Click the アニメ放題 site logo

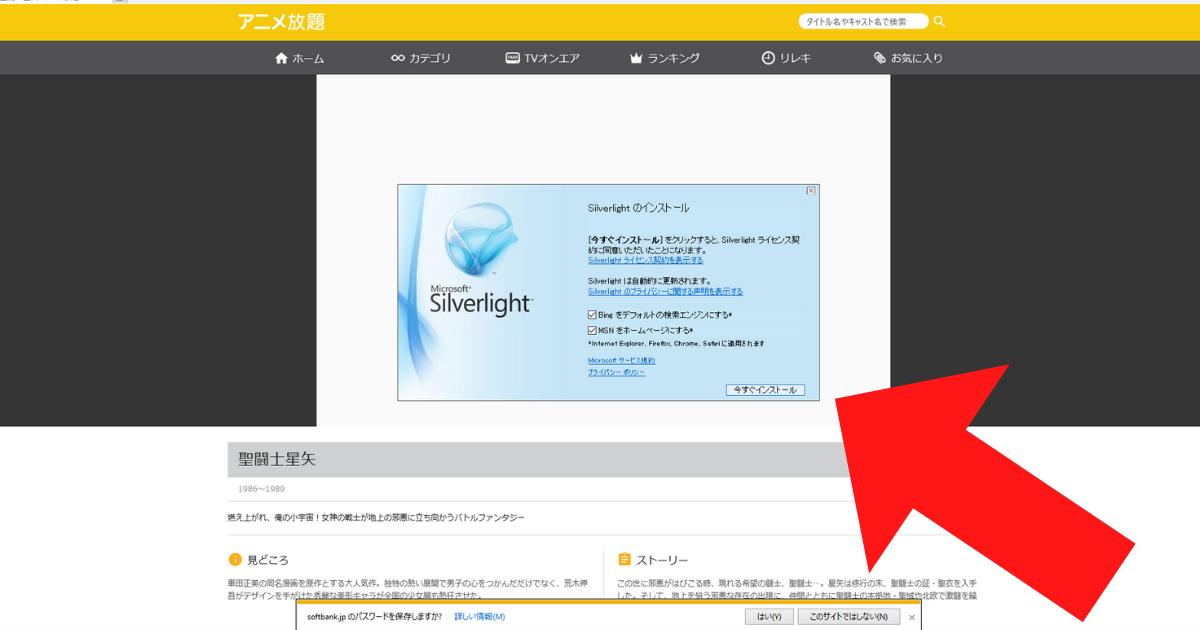pos(281,22)
